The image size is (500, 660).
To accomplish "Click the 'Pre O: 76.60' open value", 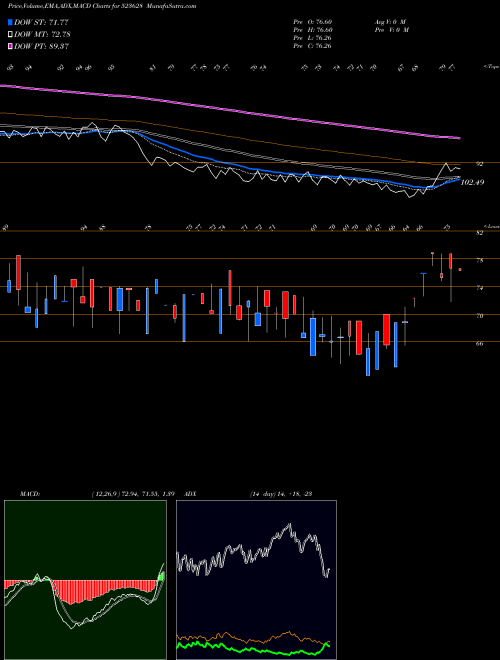I will pos(313,22).
